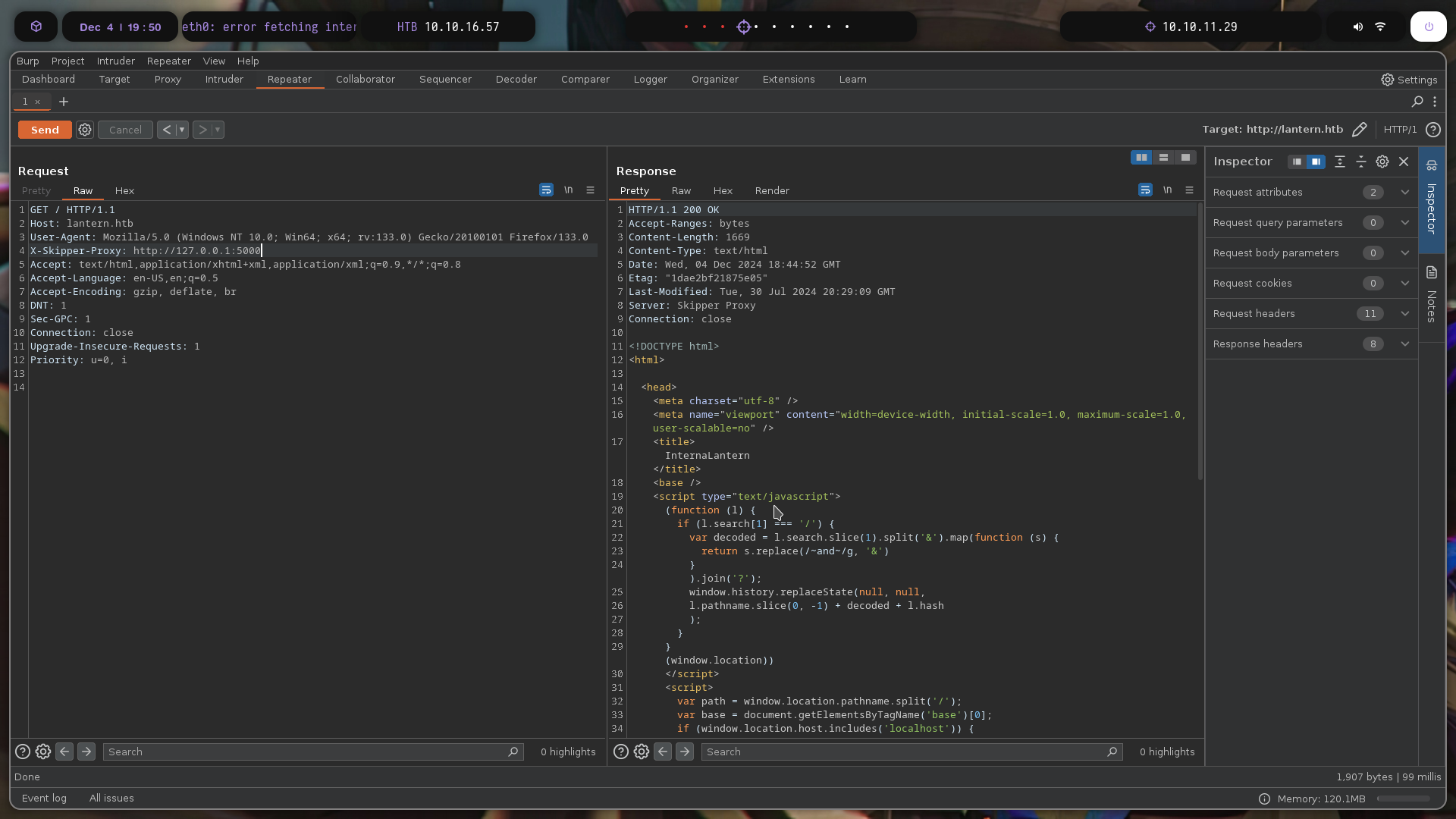Viewport: 1456px width, 819px height.
Task: Open Burp Settings
Action: [1409, 80]
